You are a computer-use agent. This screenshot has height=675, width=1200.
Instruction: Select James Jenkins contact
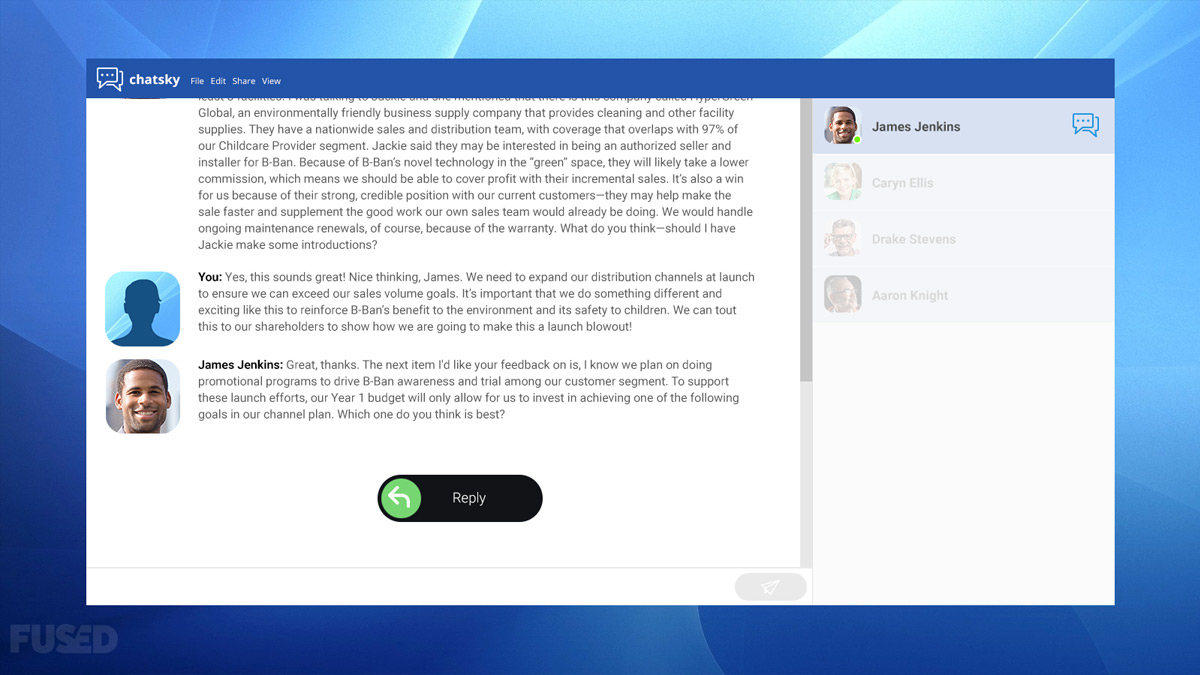point(963,126)
